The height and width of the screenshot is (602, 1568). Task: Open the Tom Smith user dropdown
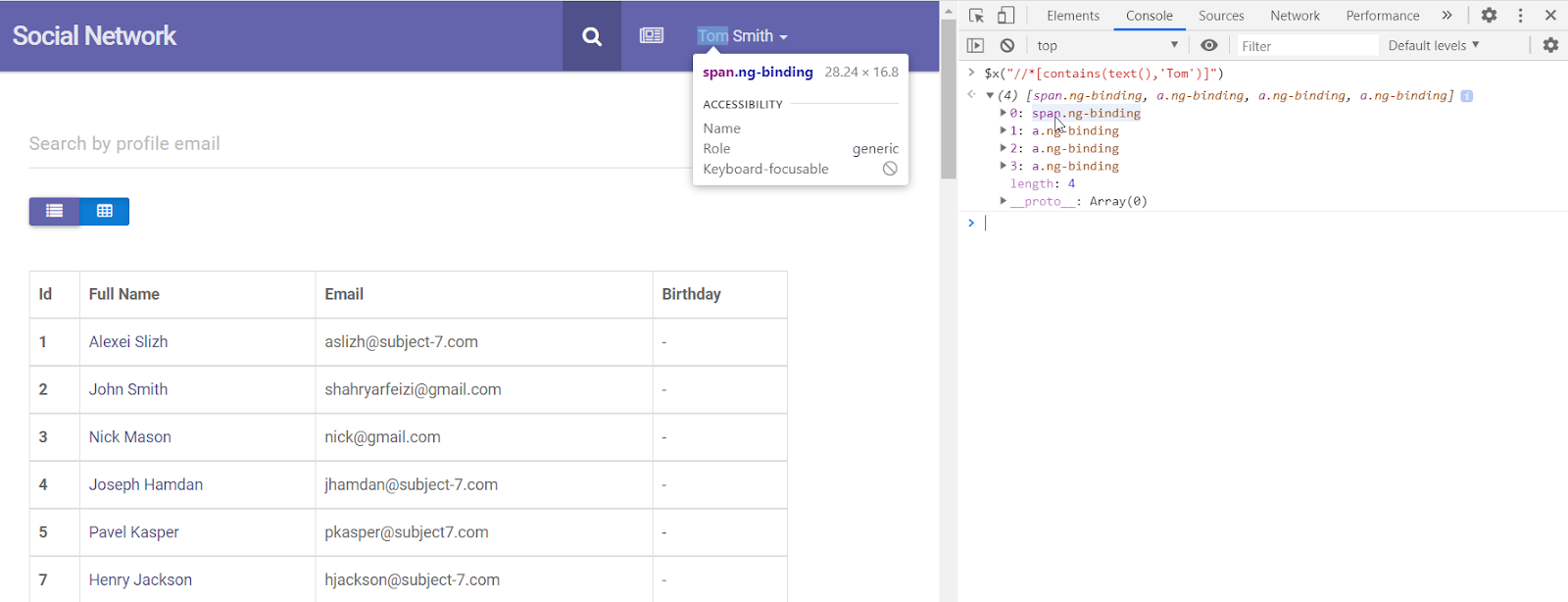(742, 36)
